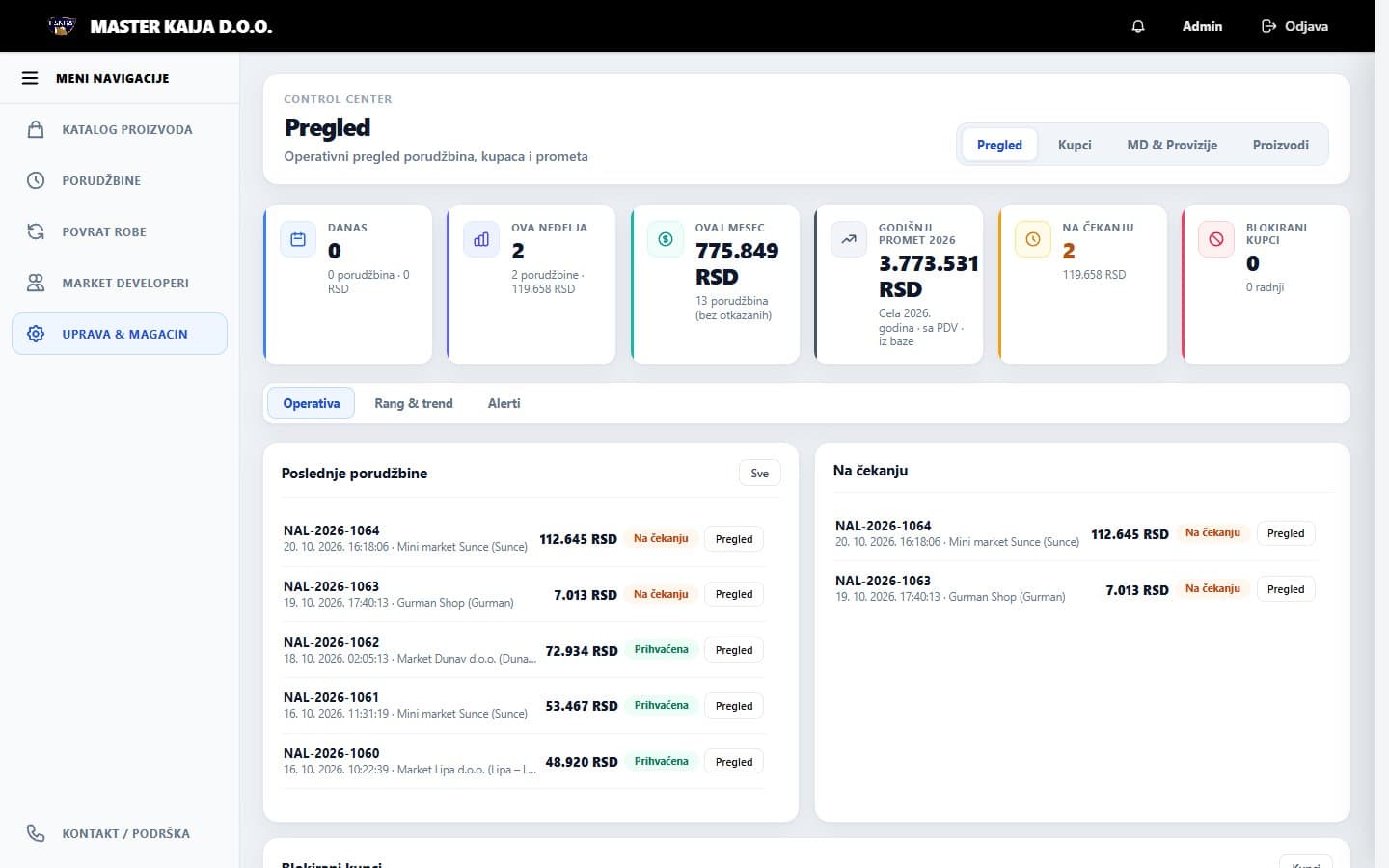Click the Admin user label
This screenshot has height=868, width=1389.
click(1202, 26)
